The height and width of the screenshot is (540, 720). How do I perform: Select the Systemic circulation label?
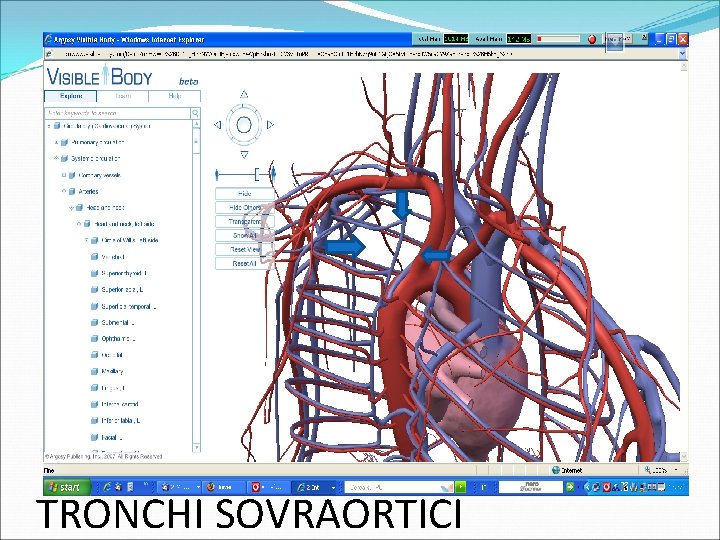pos(96,158)
